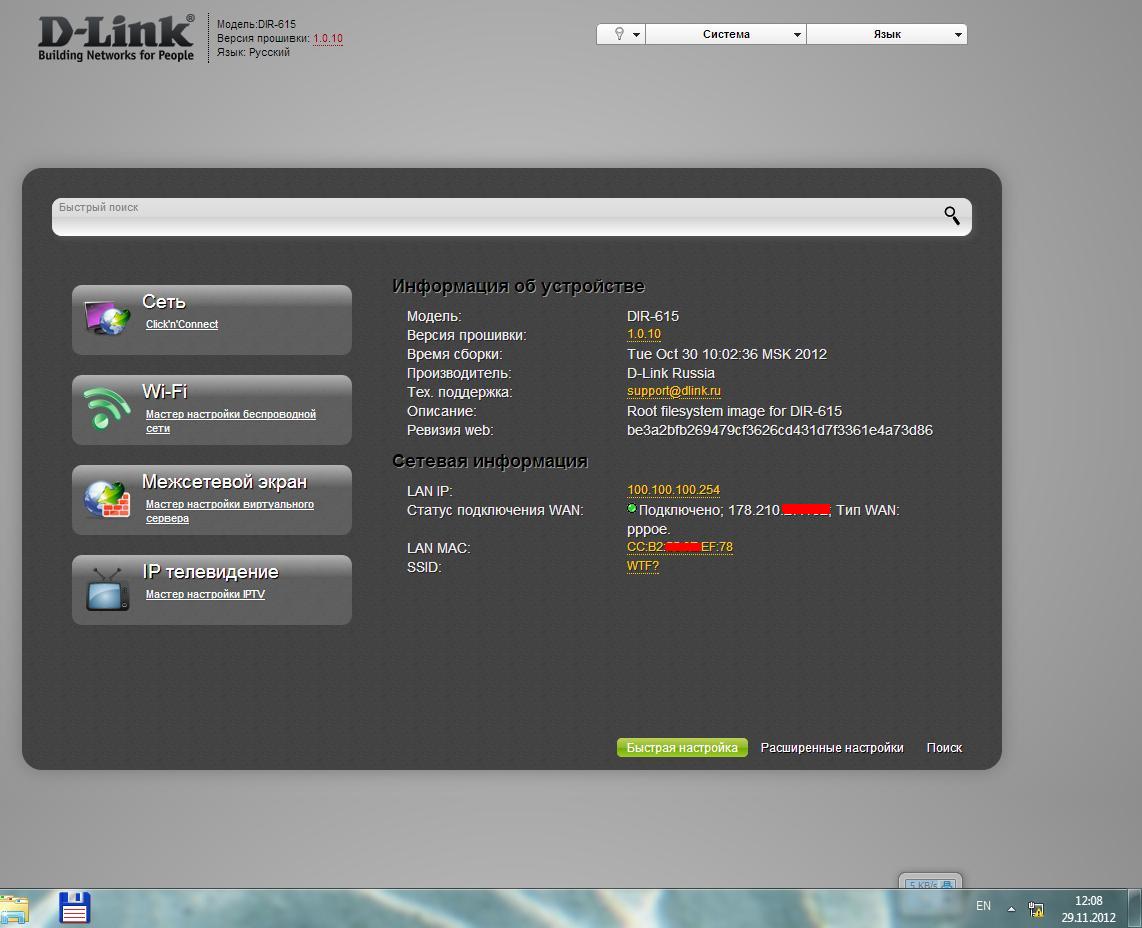Open Мастер настройки IPTV link

click(x=205, y=594)
